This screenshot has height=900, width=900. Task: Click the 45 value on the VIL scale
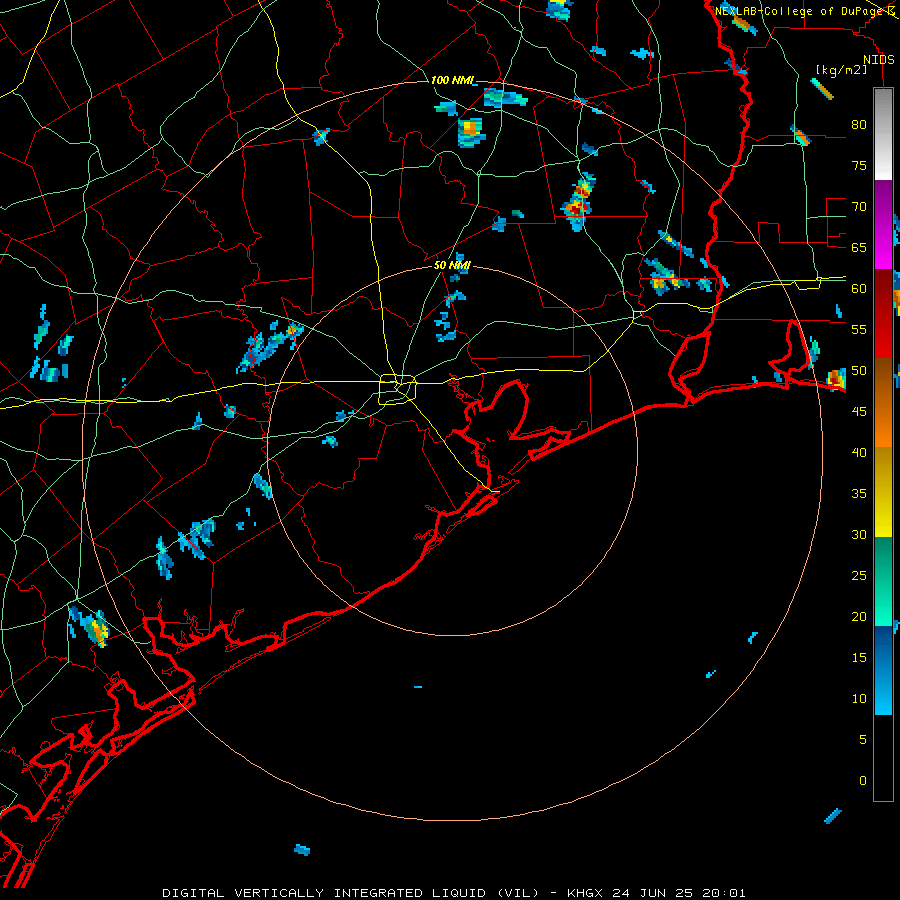coord(859,412)
